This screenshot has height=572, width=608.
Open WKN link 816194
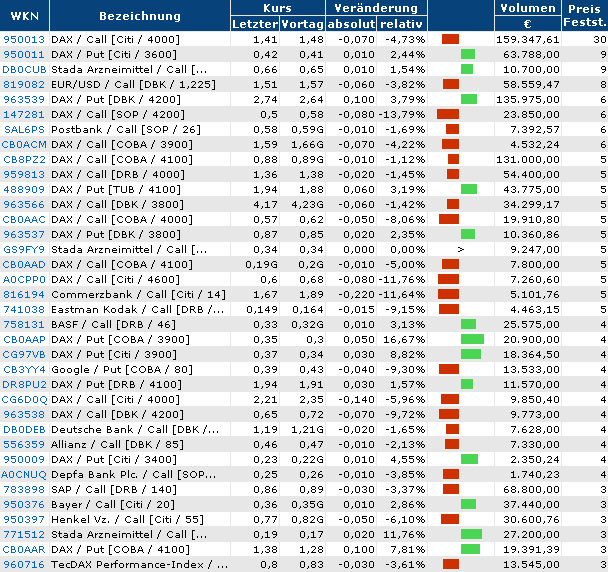(24, 295)
